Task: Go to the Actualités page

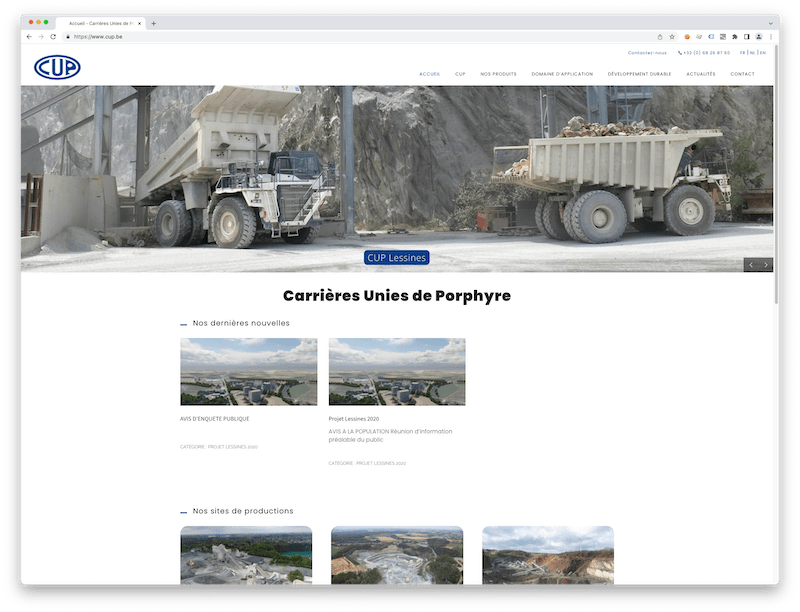Action: [x=701, y=74]
